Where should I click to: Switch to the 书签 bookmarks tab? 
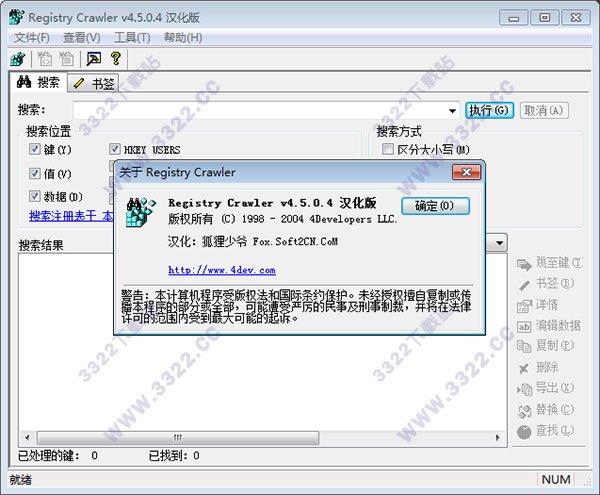click(x=93, y=83)
